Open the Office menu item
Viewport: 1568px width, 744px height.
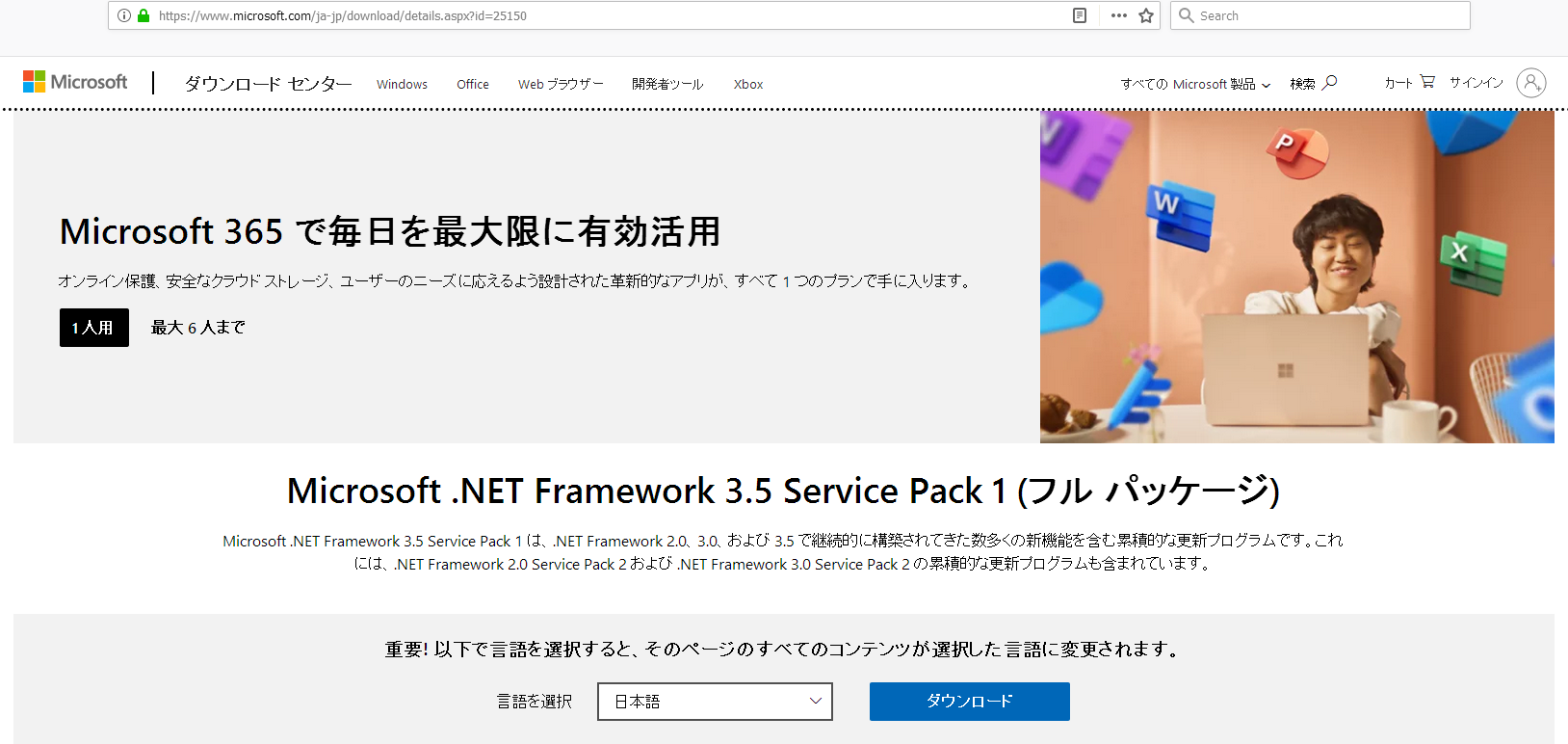(473, 84)
